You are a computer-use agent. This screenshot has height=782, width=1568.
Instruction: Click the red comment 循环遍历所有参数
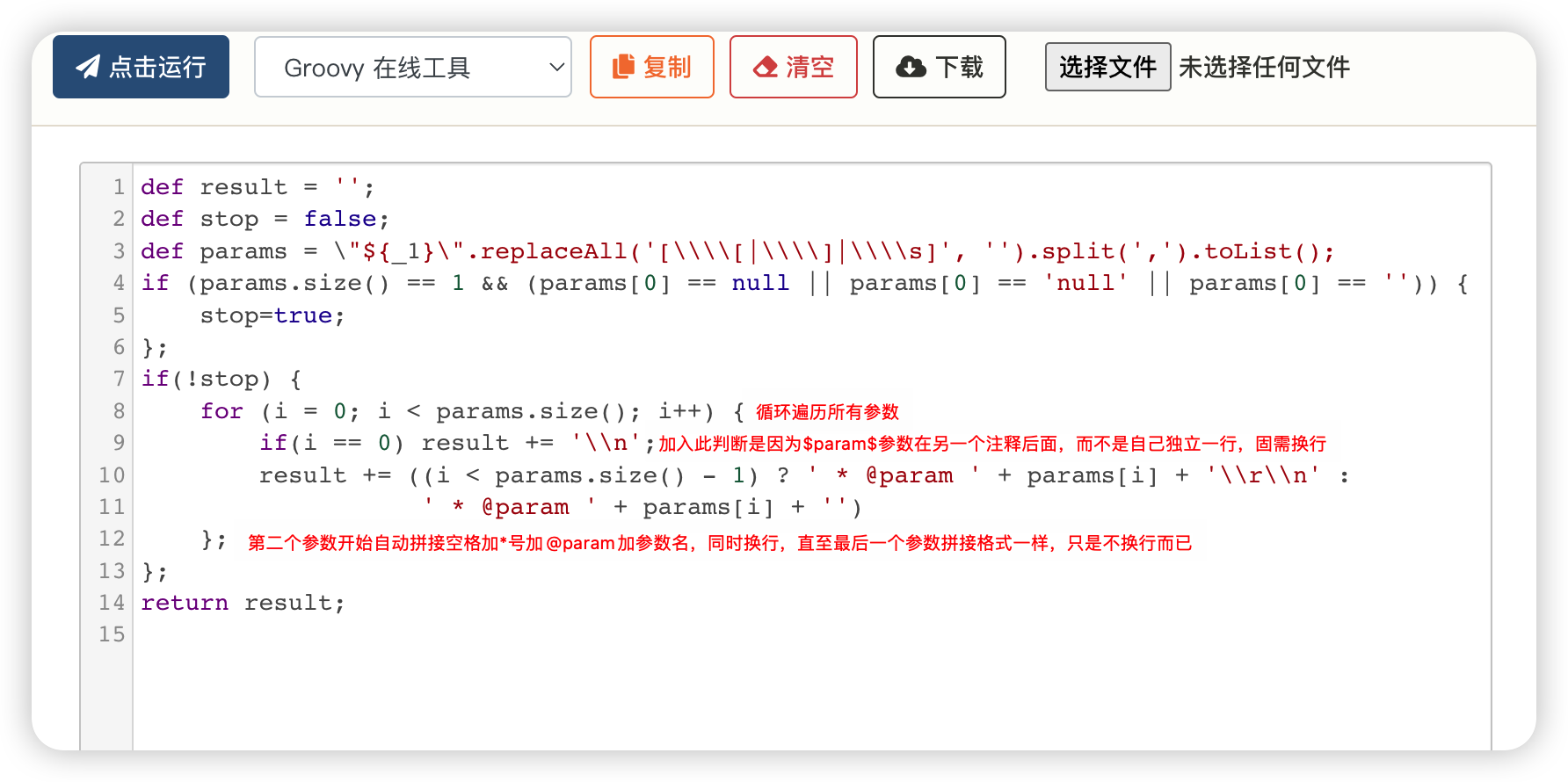827,412
